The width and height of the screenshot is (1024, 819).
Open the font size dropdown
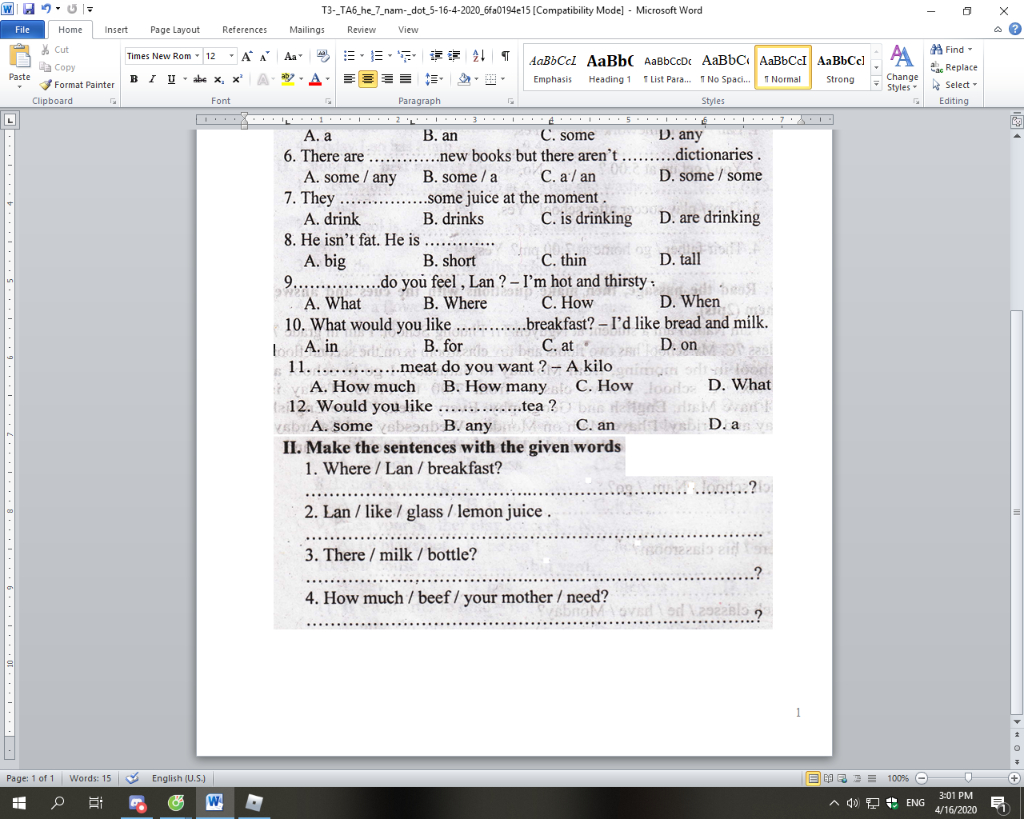(x=231, y=56)
